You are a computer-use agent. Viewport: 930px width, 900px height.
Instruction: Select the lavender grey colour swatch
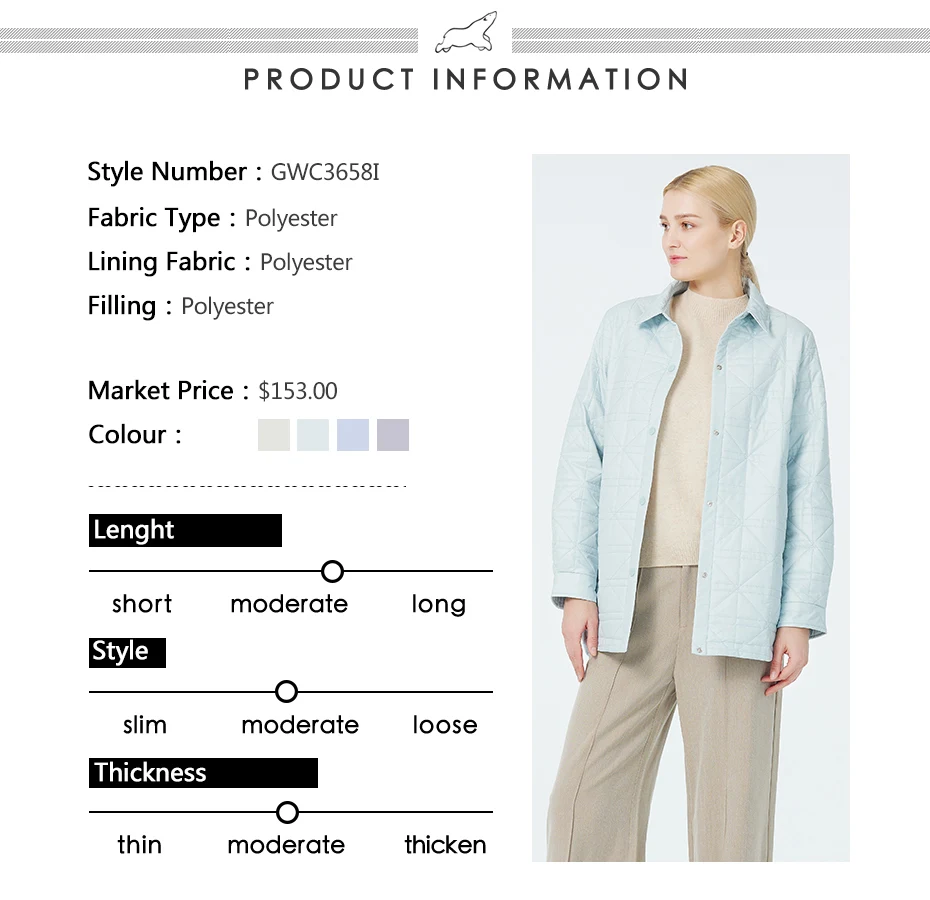coord(393,435)
